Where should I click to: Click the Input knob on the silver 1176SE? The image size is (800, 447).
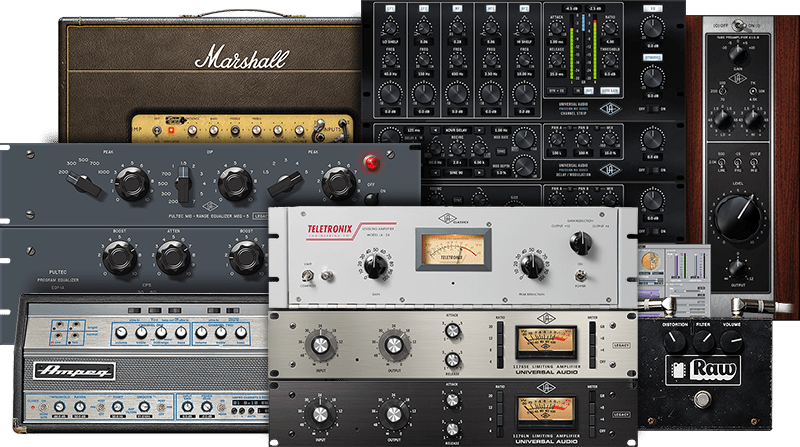pos(320,345)
